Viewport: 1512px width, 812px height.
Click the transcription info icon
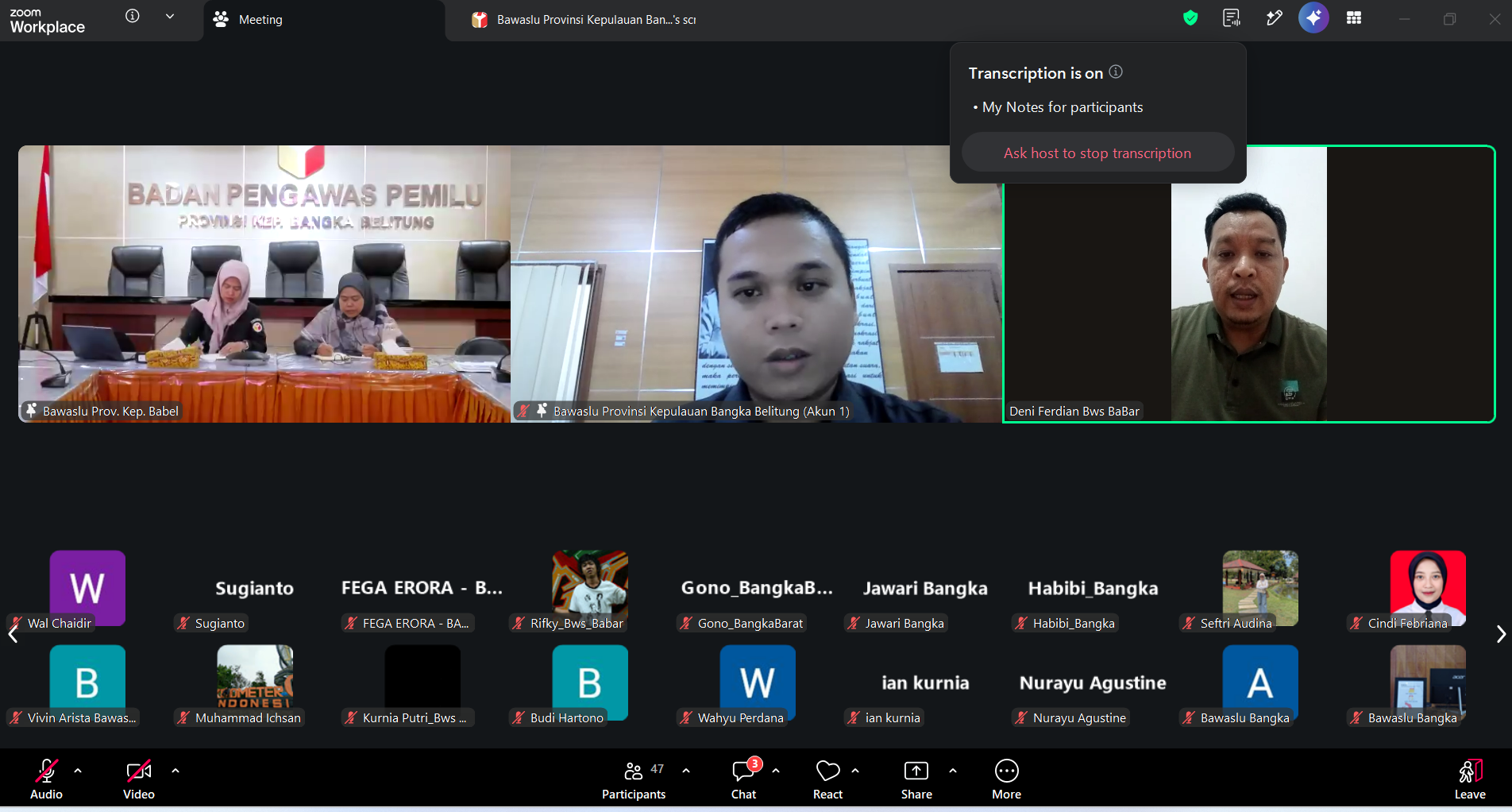(x=1116, y=72)
